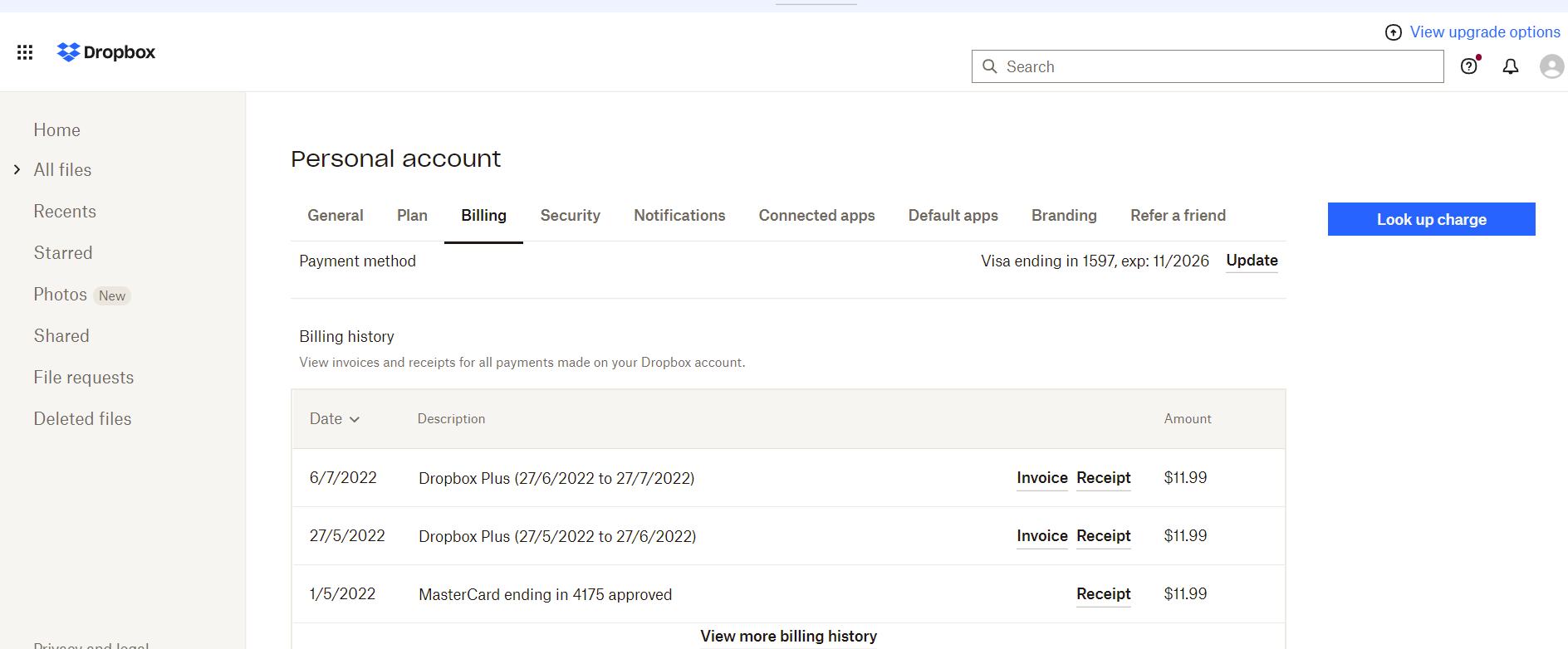Click the 6/7/2022 date cell
Screen dimensions: 1568x649
click(343, 478)
